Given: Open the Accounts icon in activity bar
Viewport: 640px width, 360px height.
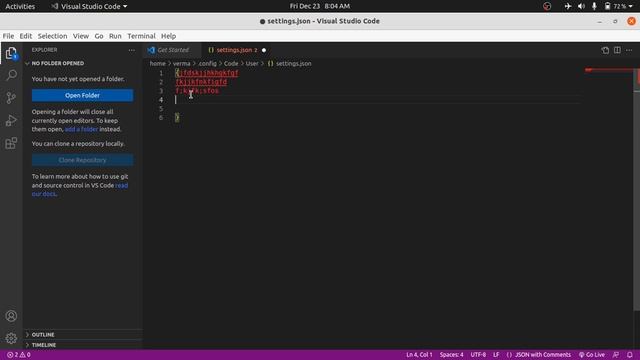Looking at the screenshot, I should 11,316.
